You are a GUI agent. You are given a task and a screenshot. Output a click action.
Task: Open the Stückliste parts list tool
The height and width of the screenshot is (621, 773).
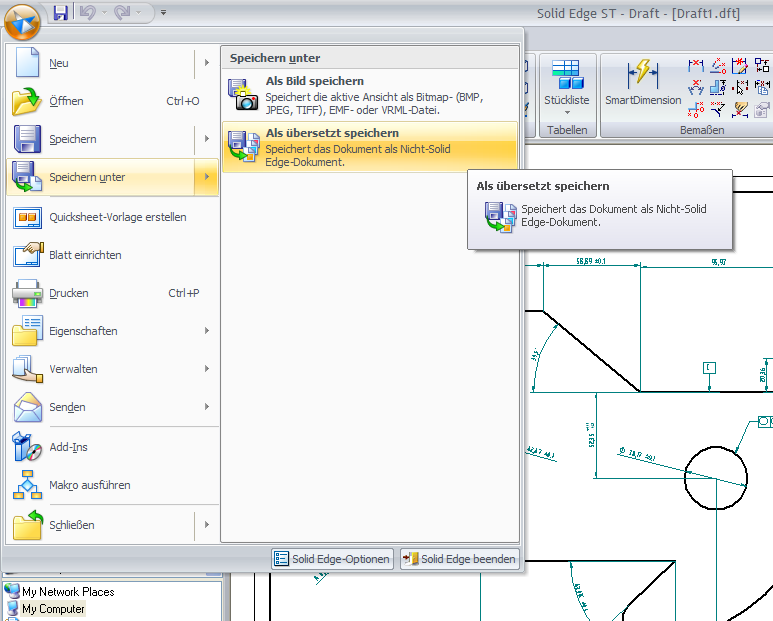point(566,85)
